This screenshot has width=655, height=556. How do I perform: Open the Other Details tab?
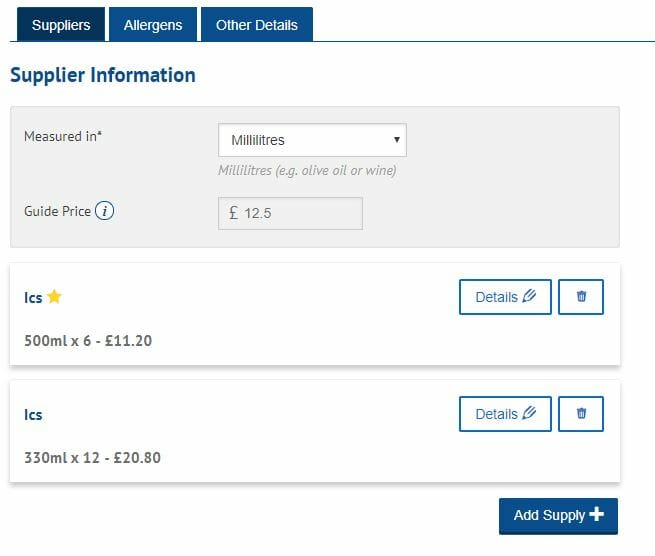[257, 25]
